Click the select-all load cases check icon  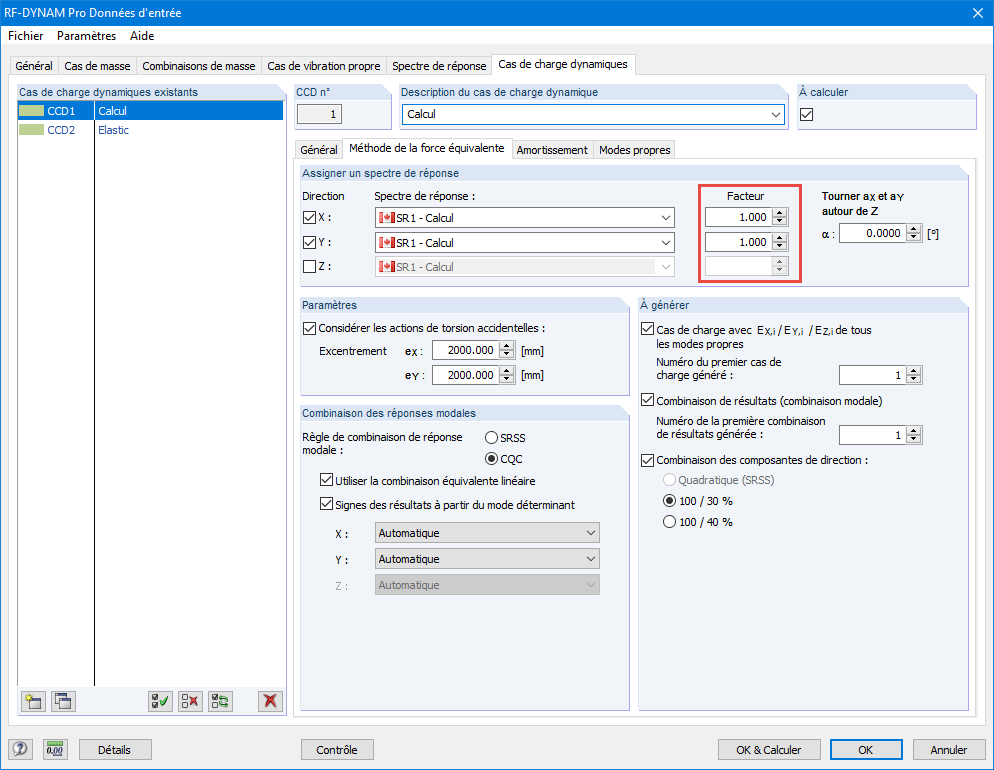(160, 701)
